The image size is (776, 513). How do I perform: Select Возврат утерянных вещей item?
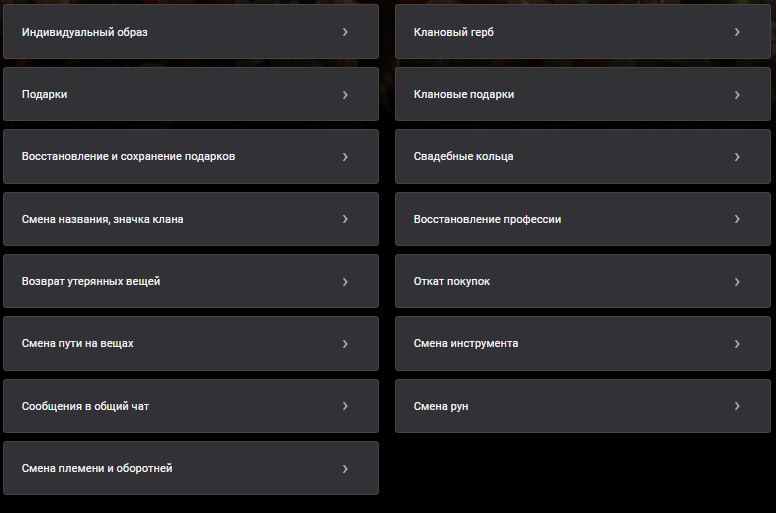(191, 281)
